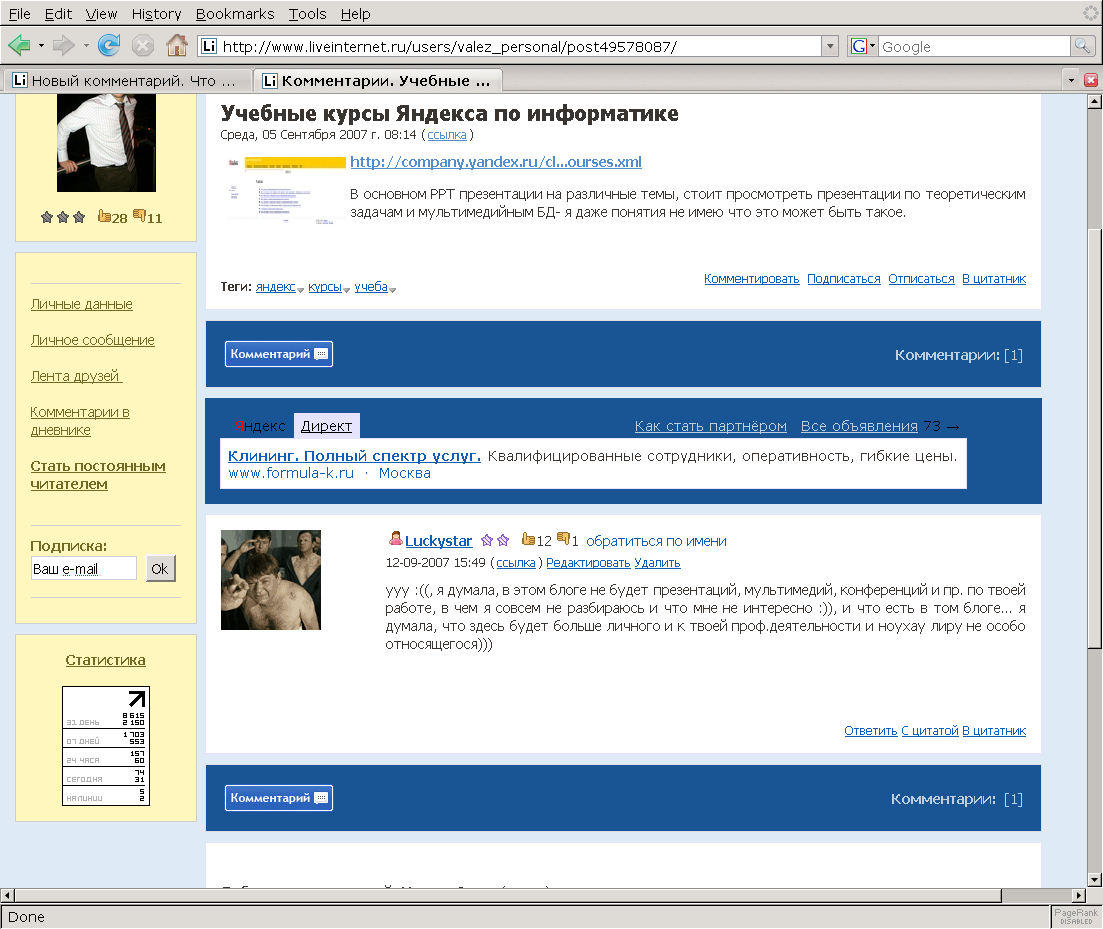
Task: Delete the comment via Удалить link
Action: [657, 563]
